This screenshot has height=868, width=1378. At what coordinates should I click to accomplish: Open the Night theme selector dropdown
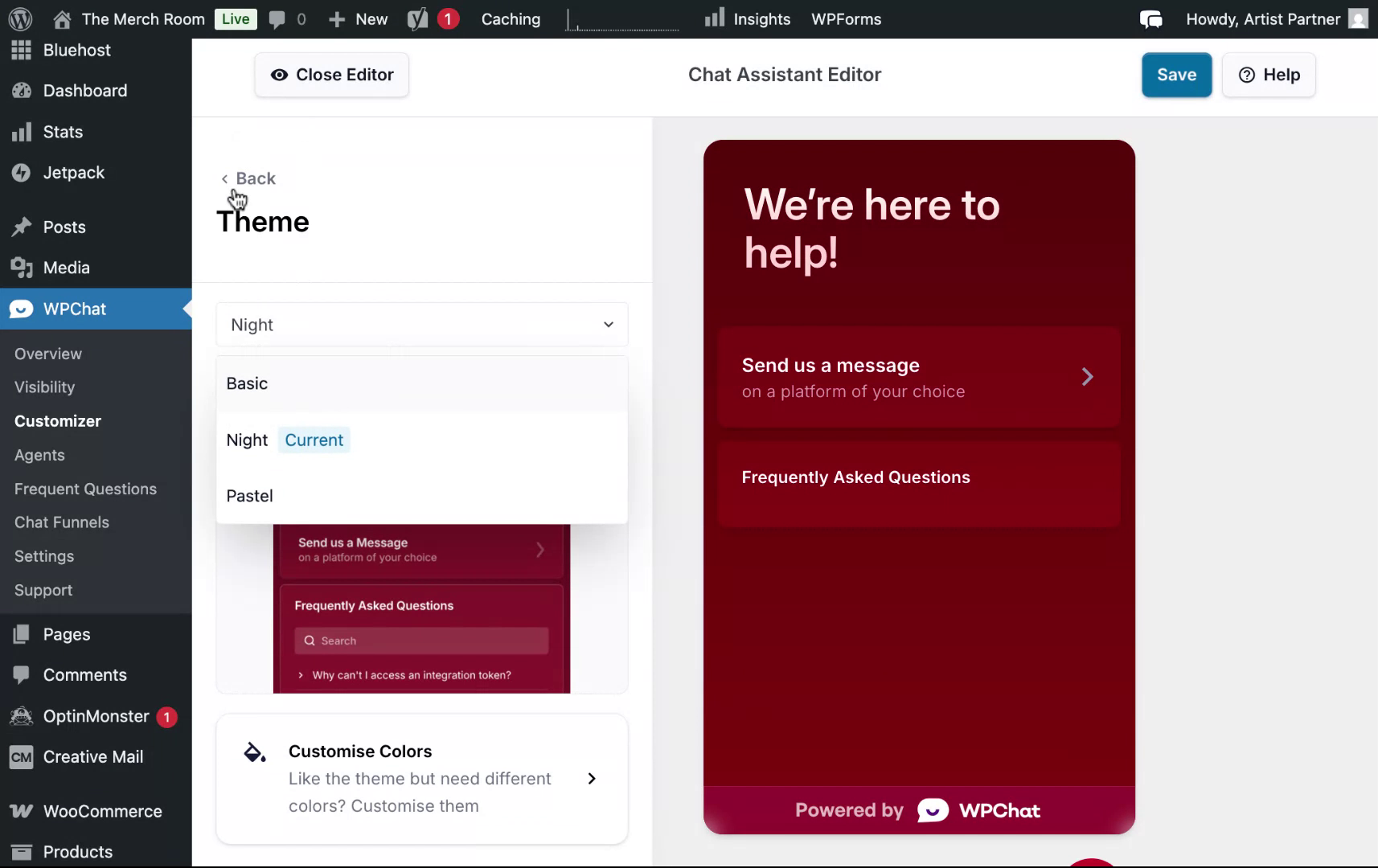421,325
